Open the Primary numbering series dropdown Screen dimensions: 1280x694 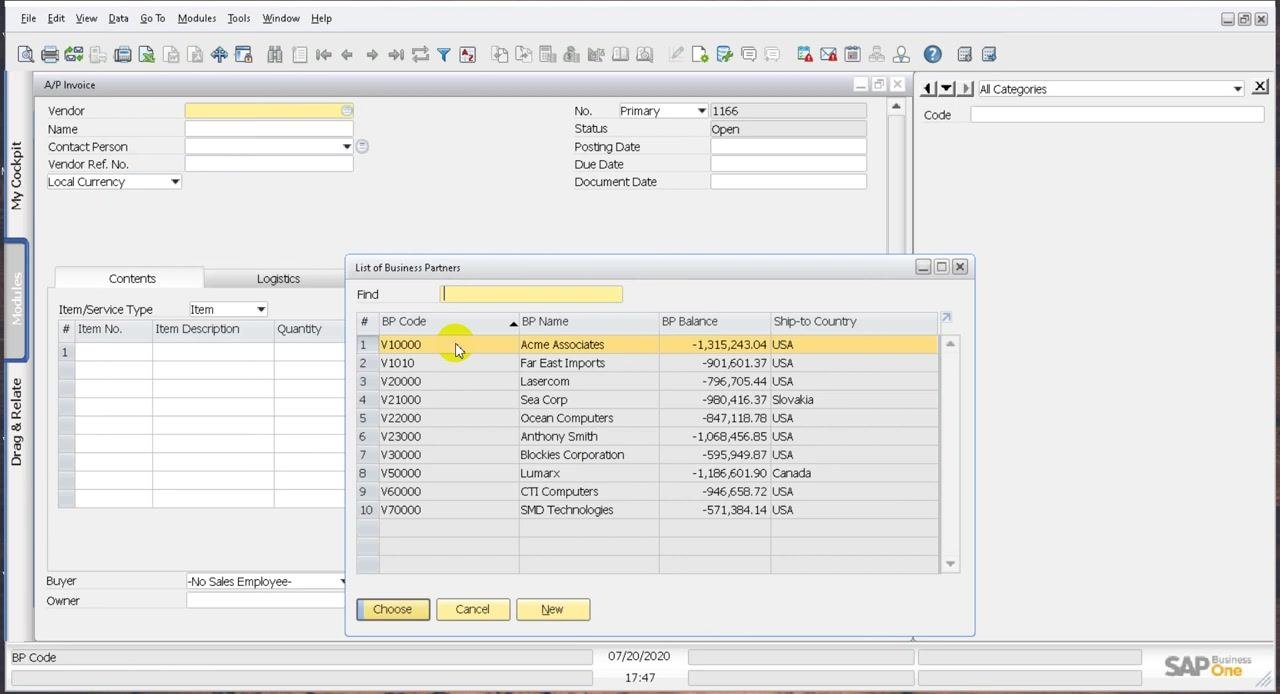(701, 111)
